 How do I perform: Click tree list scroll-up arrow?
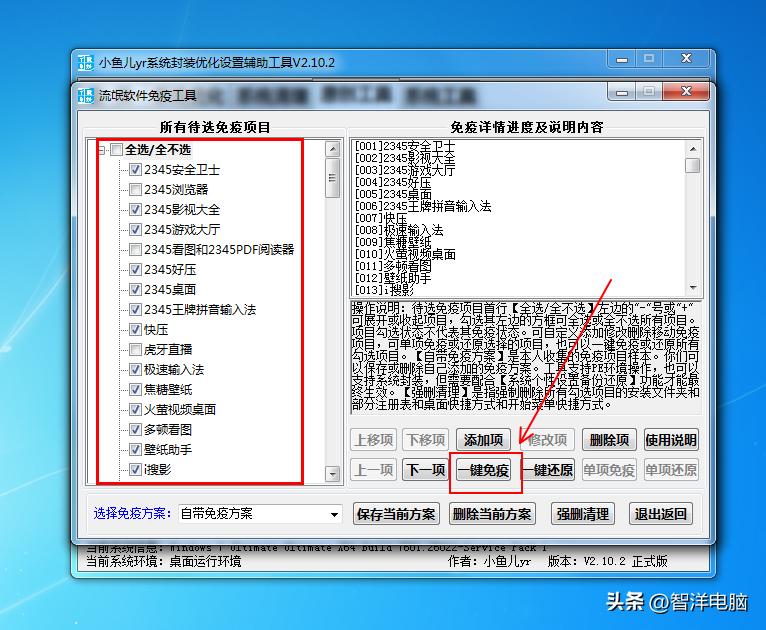(x=332, y=148)
